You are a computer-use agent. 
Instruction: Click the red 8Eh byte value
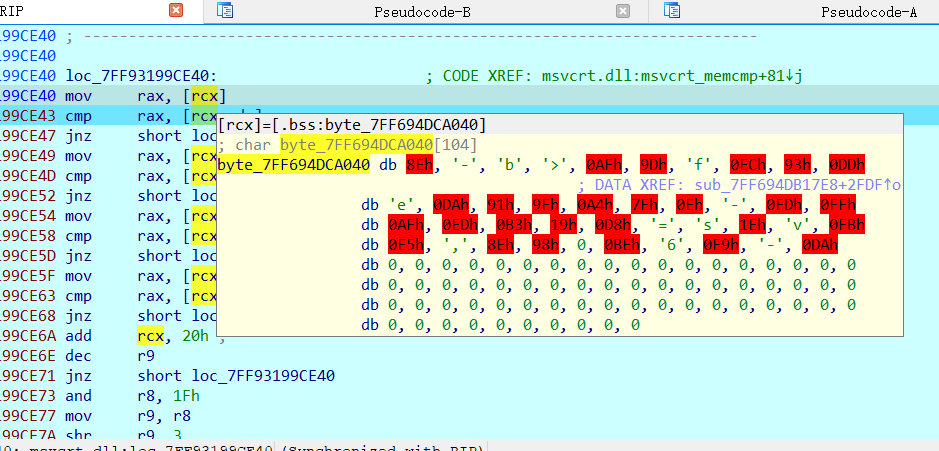418,165
